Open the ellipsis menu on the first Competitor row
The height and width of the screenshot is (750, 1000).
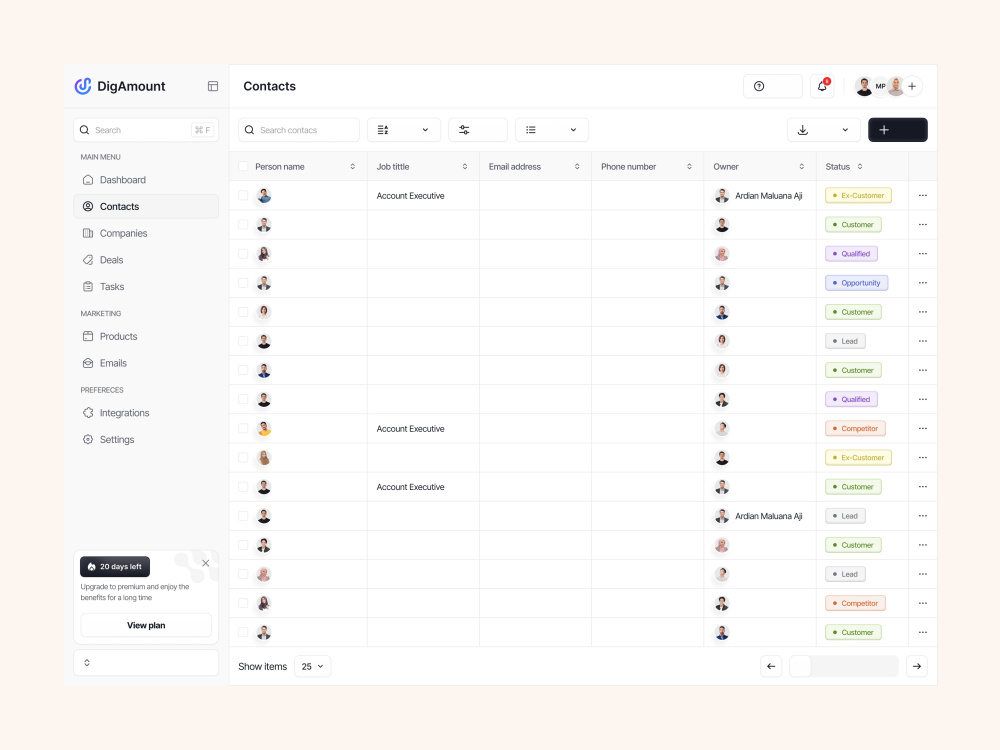[x=923, y=429]
